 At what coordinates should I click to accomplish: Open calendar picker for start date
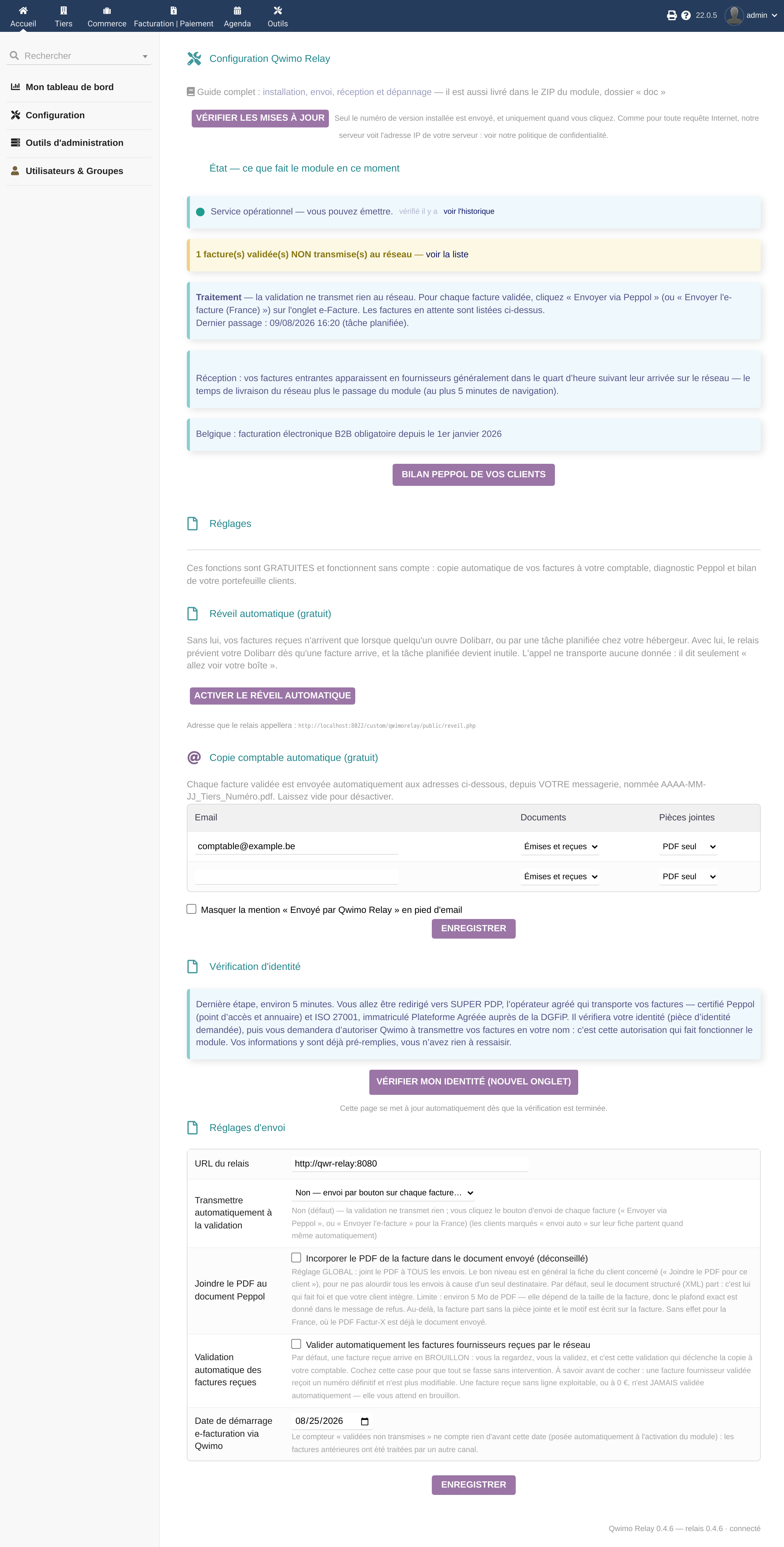coord(364,1421)
